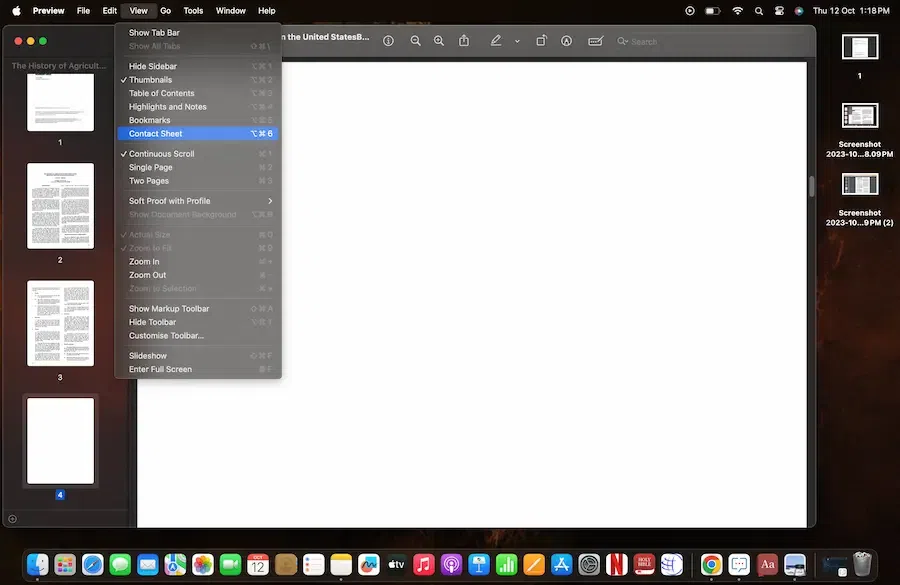
Task: Choose Hide Sidebar in View menu
Action: (198, 67)
